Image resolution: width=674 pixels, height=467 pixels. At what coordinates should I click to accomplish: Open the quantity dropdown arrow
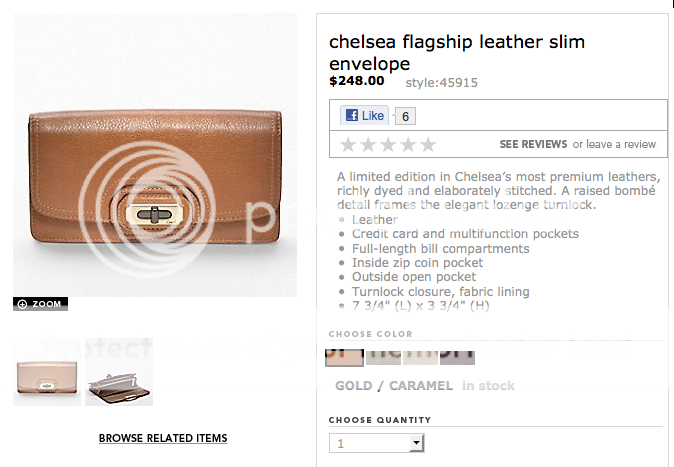pos(416,442)
